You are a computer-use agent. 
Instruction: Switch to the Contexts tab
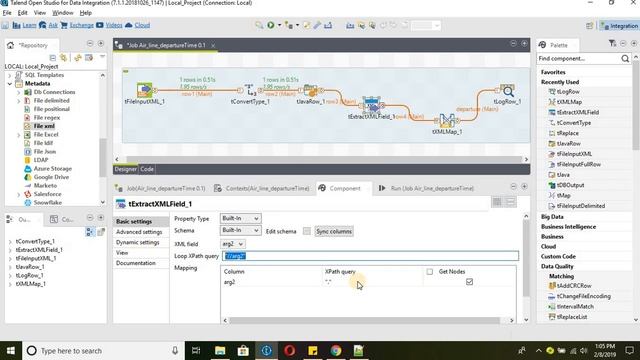[x=262, y=188]
